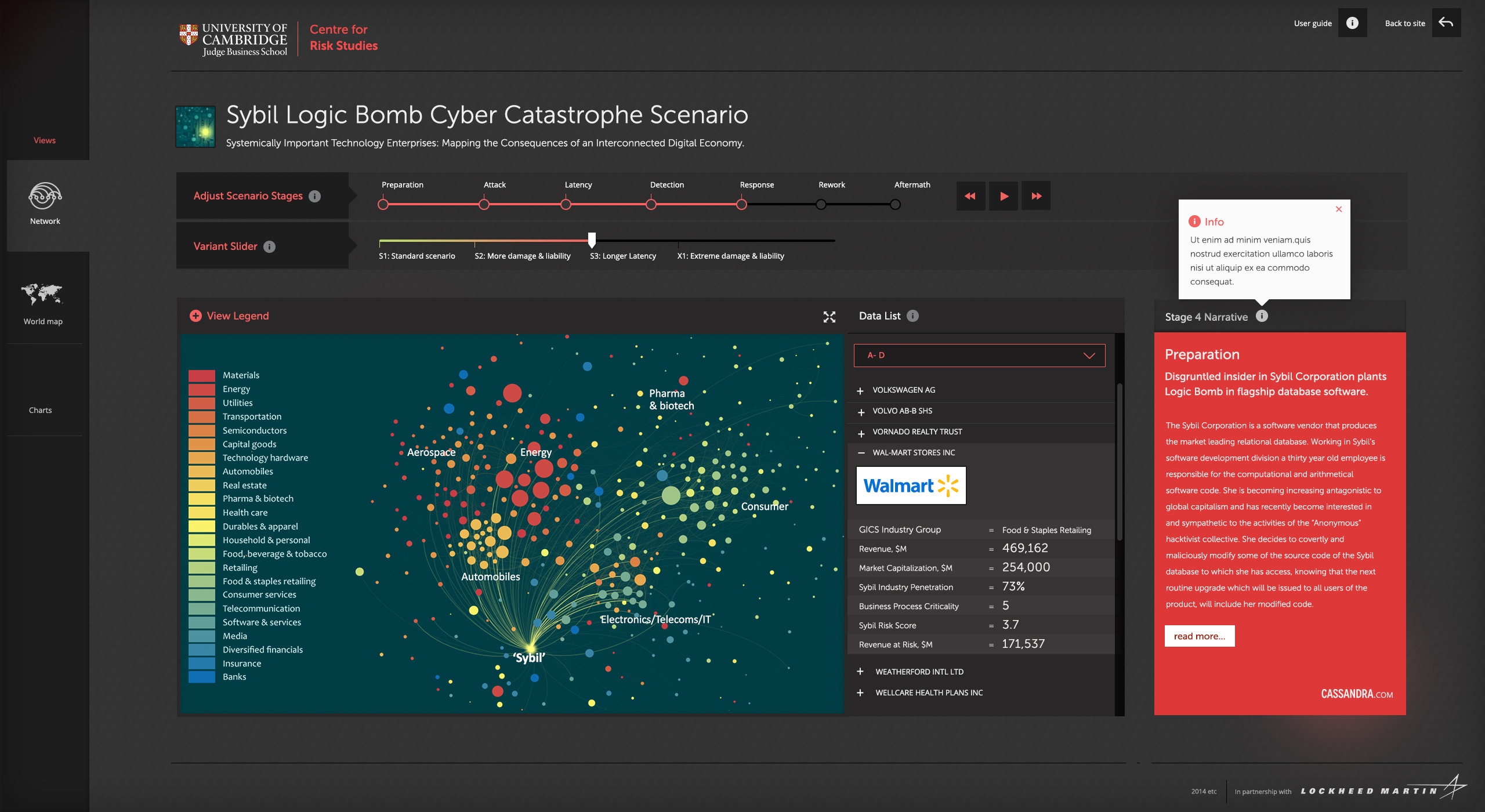Screen dimensions: 1485x812
Task: Expand the network map to fullscreen
Action: 830,317
